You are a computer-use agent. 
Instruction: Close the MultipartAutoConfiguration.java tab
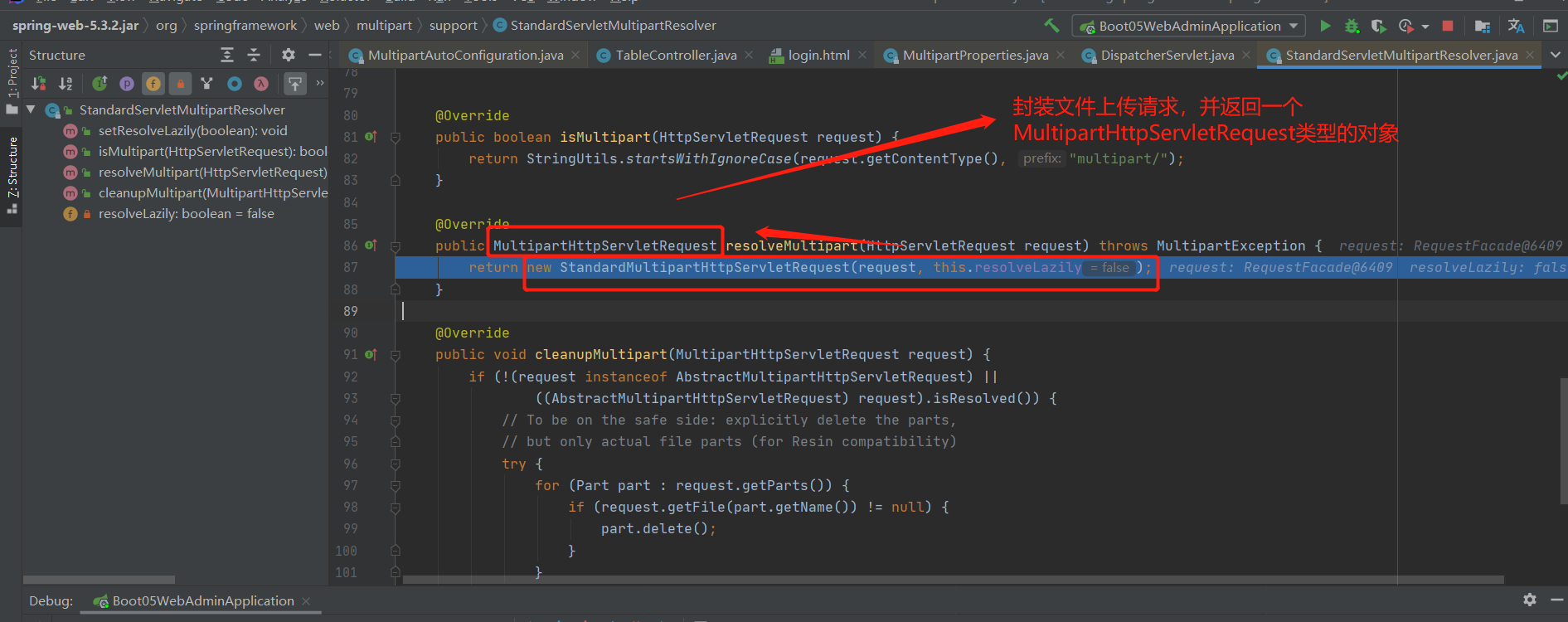point(575,55)
